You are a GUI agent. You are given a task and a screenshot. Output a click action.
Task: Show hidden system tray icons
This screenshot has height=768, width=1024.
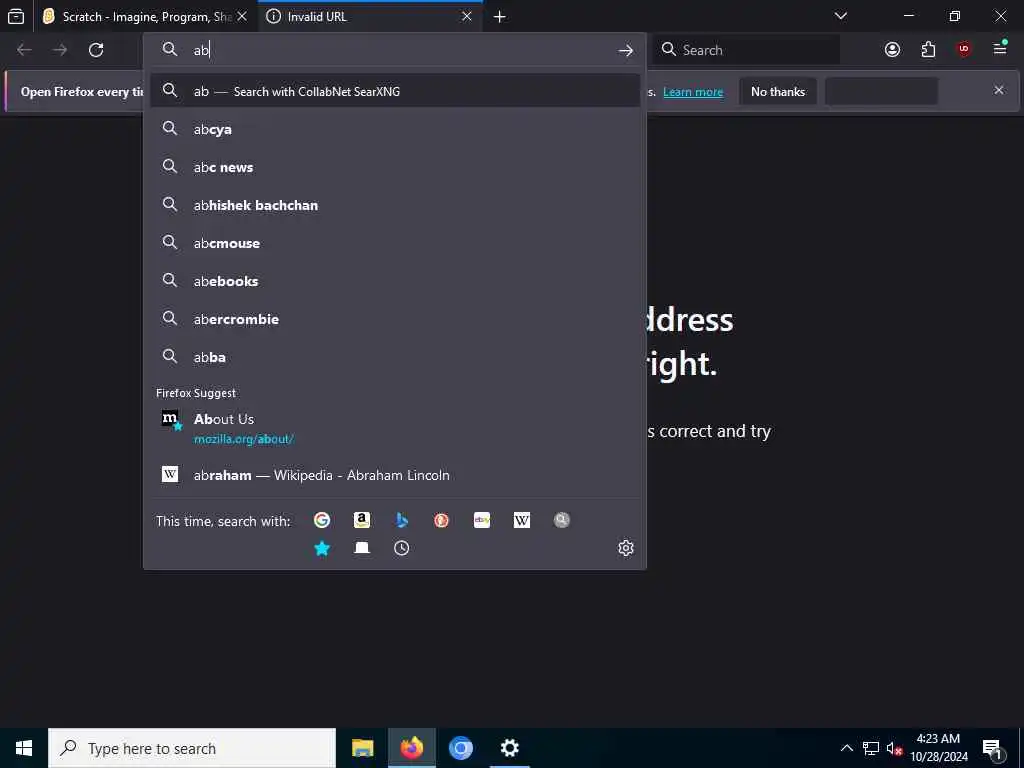pos(846,748)
